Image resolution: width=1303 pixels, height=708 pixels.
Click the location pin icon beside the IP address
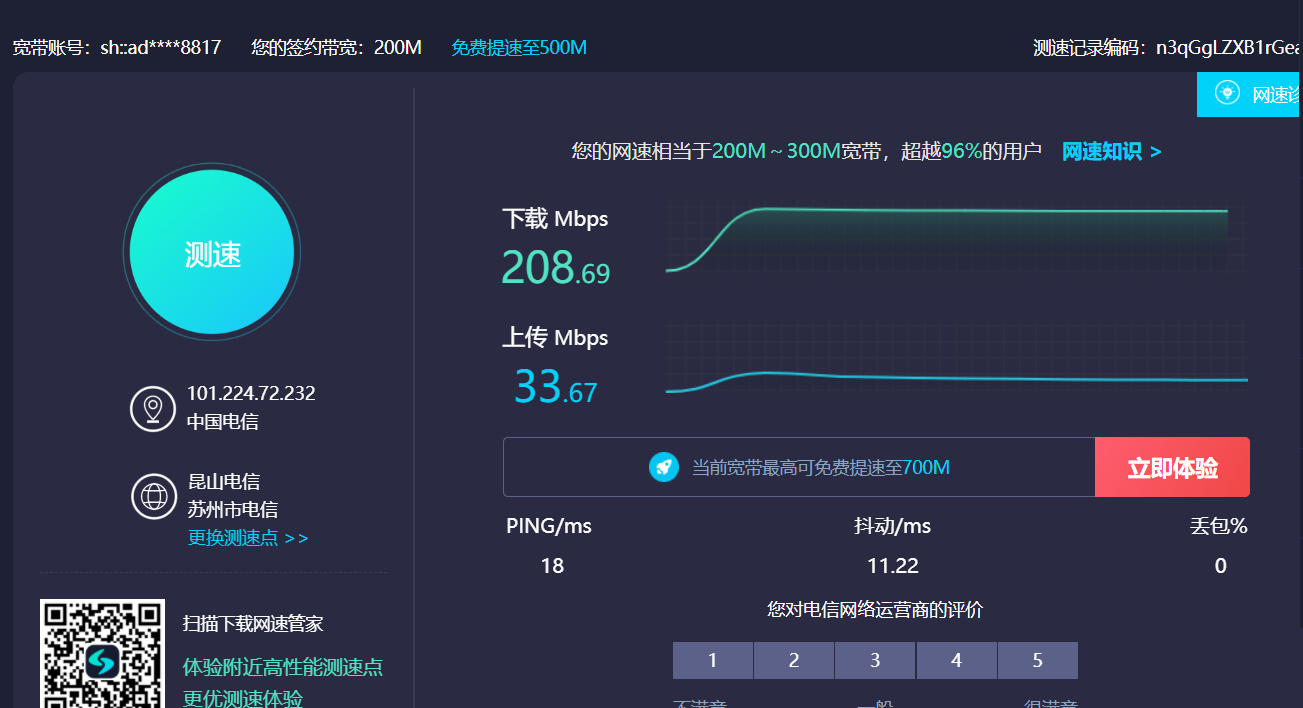pos(153,408)
